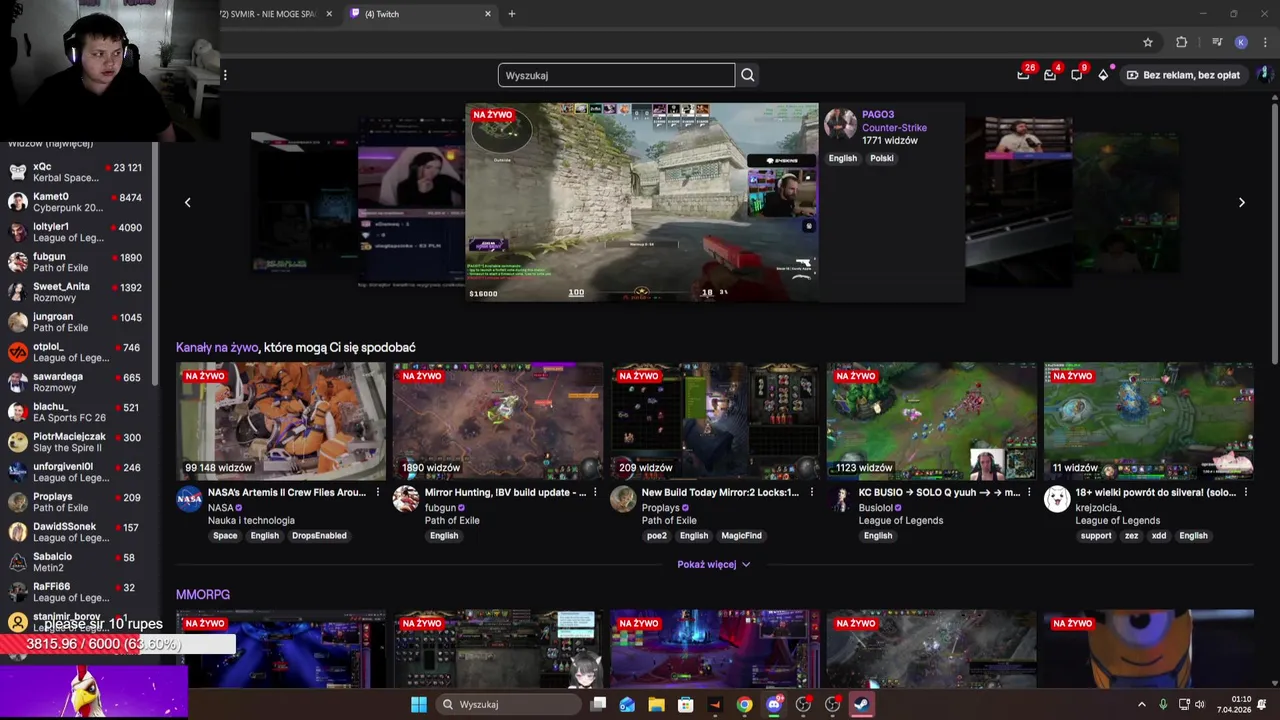The height and width of the screenshot is (720, 1280).
Task: Close the SVMIR browser tab
Action: coord(329,14)
